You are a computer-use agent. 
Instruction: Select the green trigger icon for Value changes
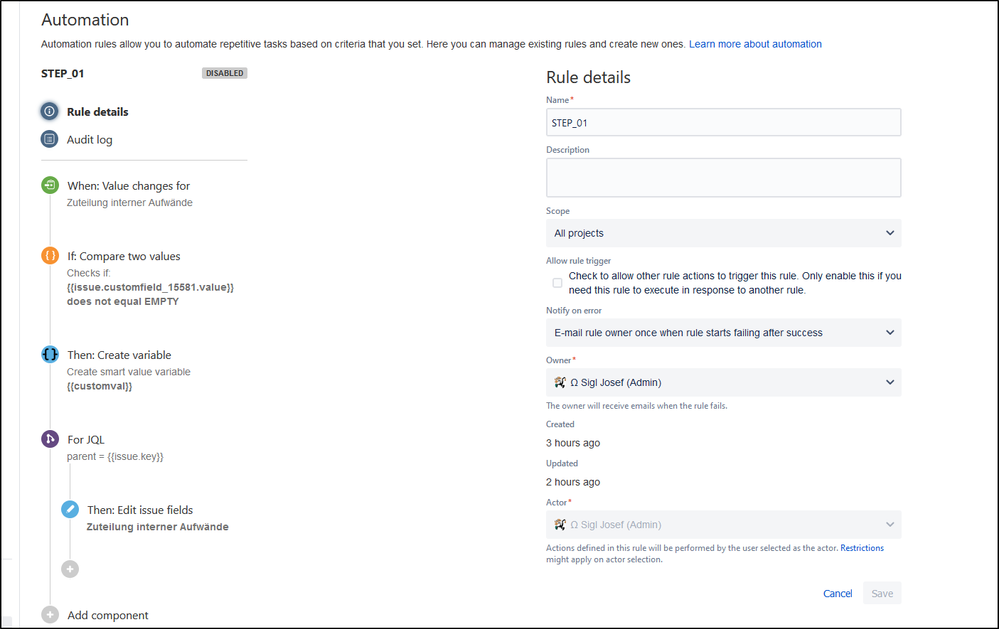(50, 185)
